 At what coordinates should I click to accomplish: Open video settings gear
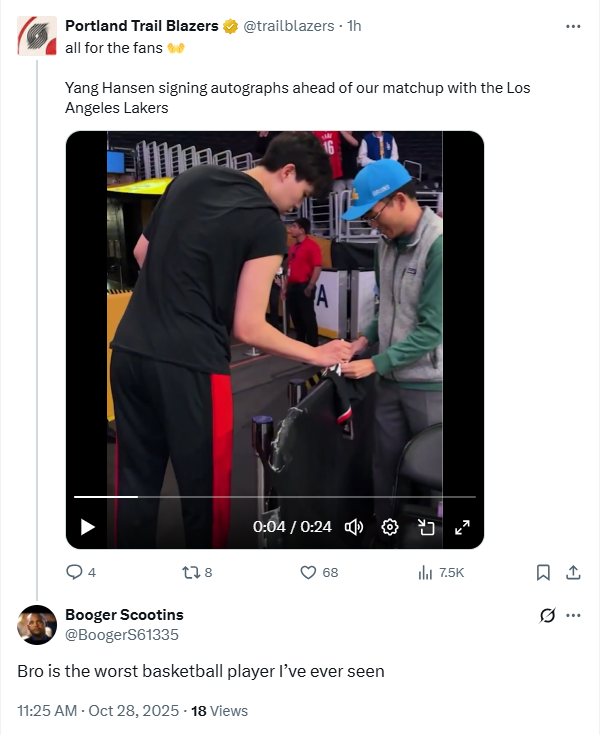(390, 527)
